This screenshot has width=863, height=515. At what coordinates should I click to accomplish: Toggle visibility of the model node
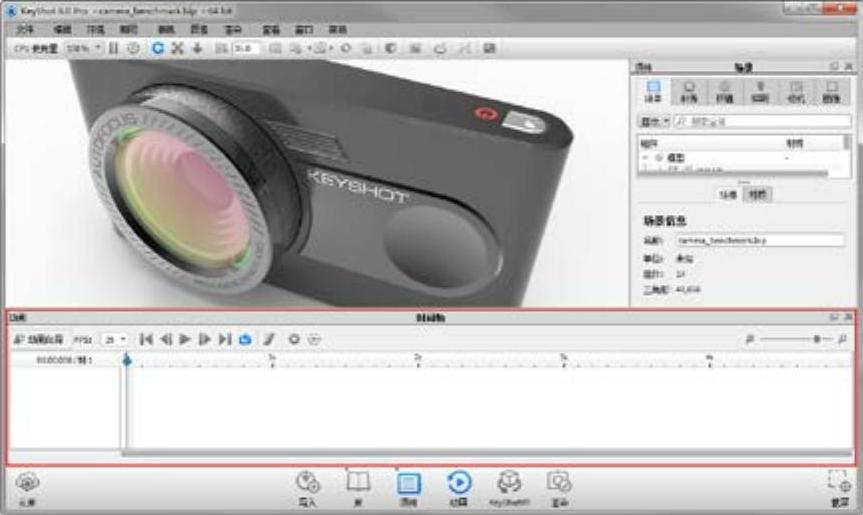pos(659,157)
